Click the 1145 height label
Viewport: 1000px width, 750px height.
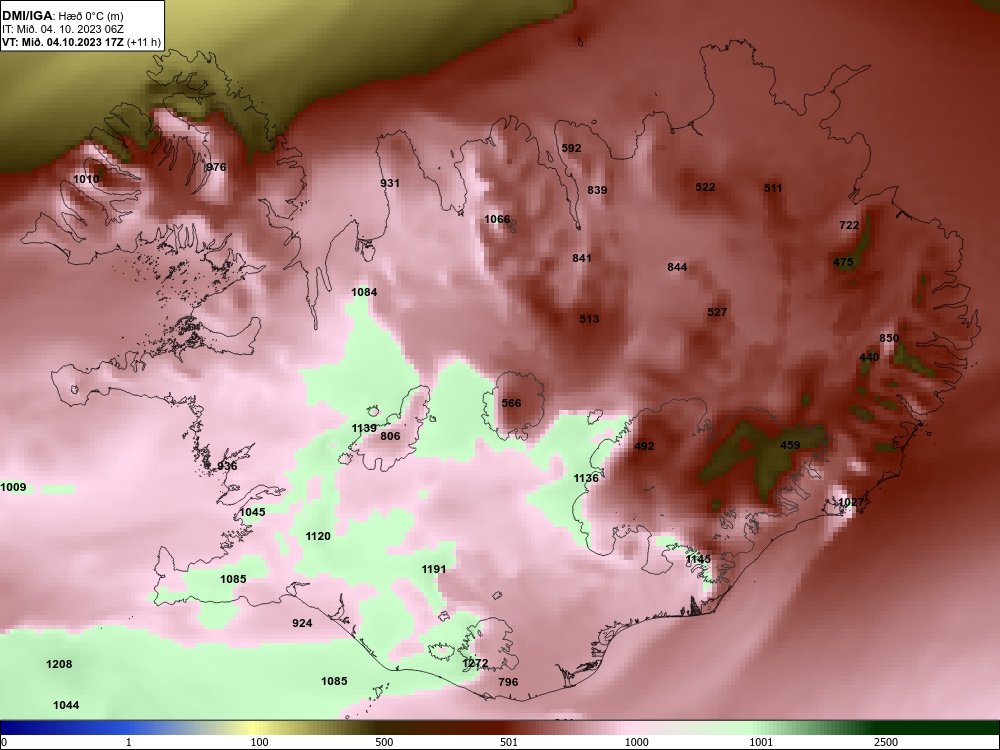698,560
